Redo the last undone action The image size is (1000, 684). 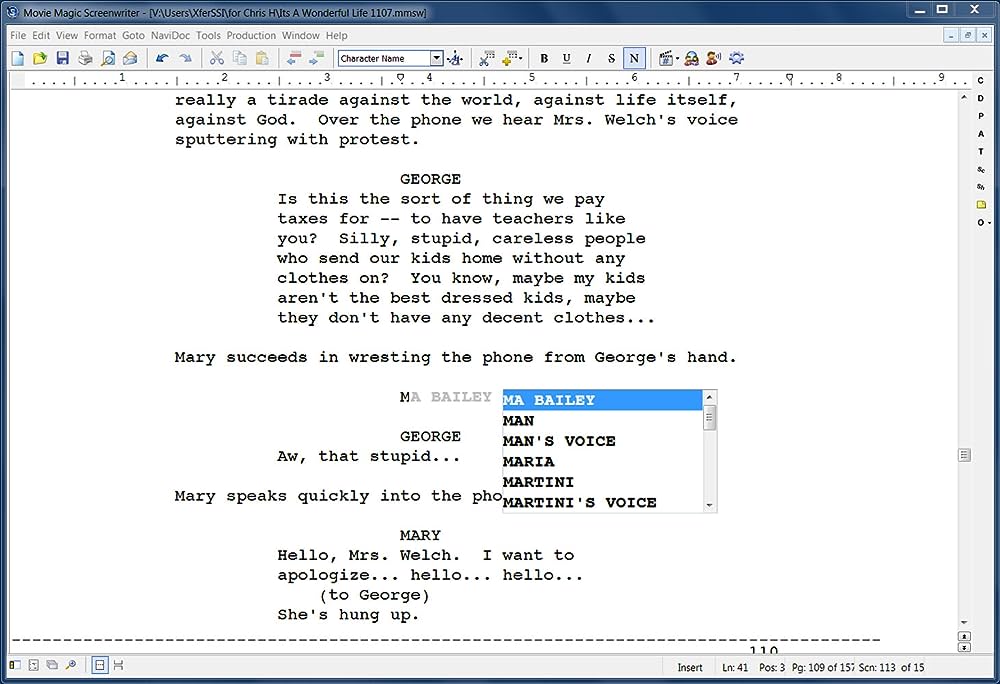point(185,59)
